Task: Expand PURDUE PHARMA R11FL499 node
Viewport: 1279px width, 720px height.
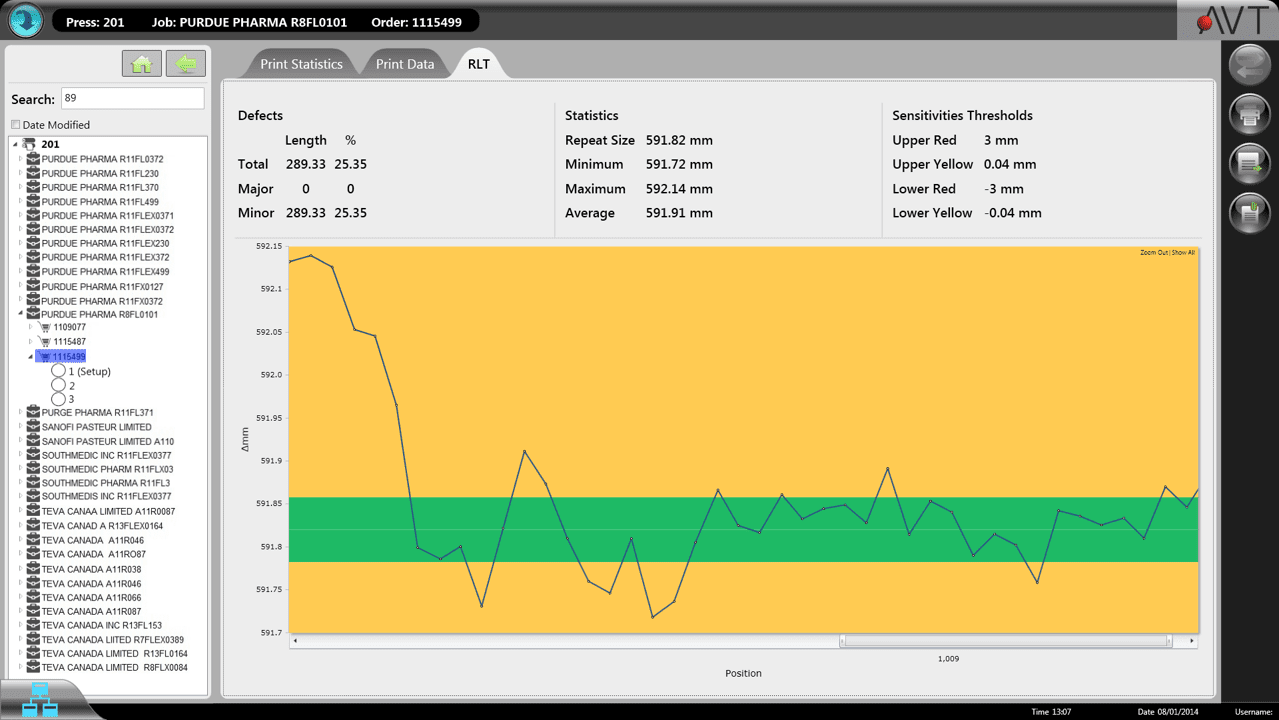Action: [x=20, y=201]
